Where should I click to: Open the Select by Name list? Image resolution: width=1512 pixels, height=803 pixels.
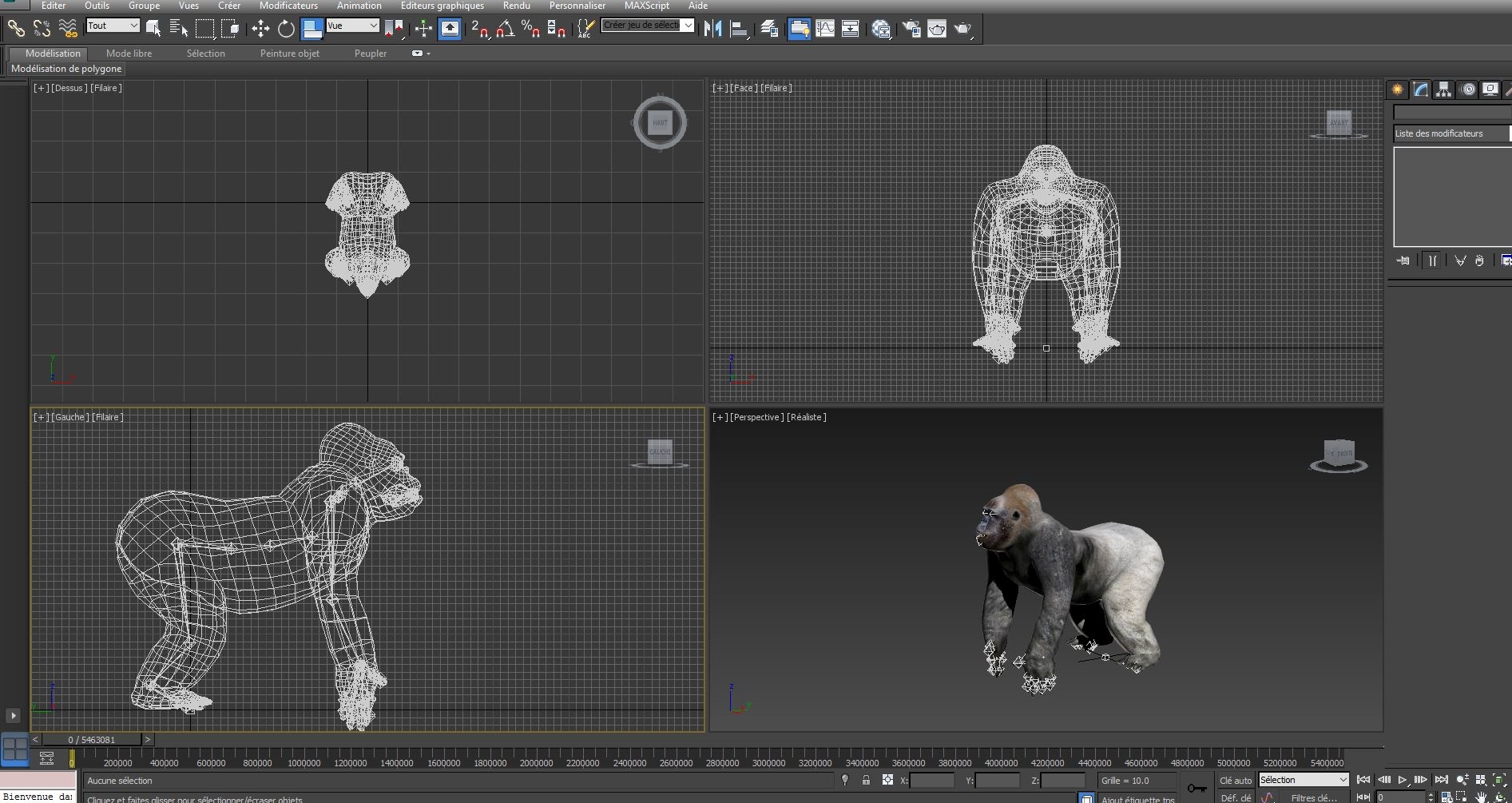tap(179, 29)
